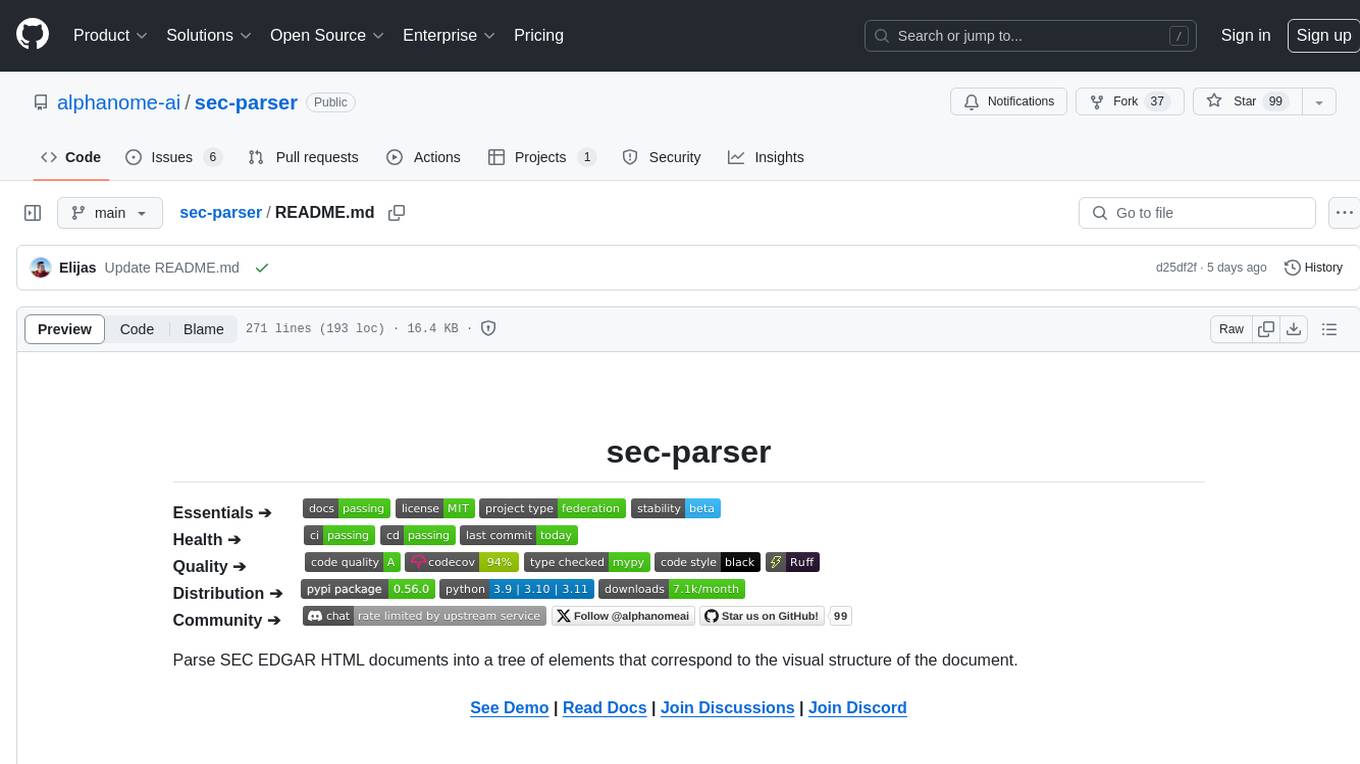The image size is (1360, 764).
Task: Click the code style black badge
Action: pyautogui.click(x=707, y=562)
